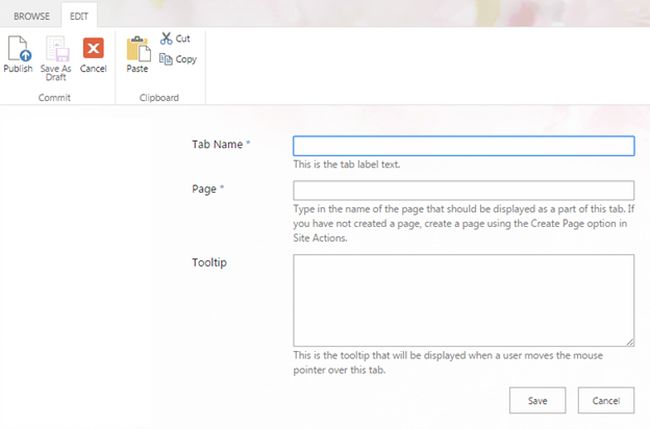Click the "Tooltip" field label
The height and width of the screenshot is (429, 650).
tap(209, 262)
